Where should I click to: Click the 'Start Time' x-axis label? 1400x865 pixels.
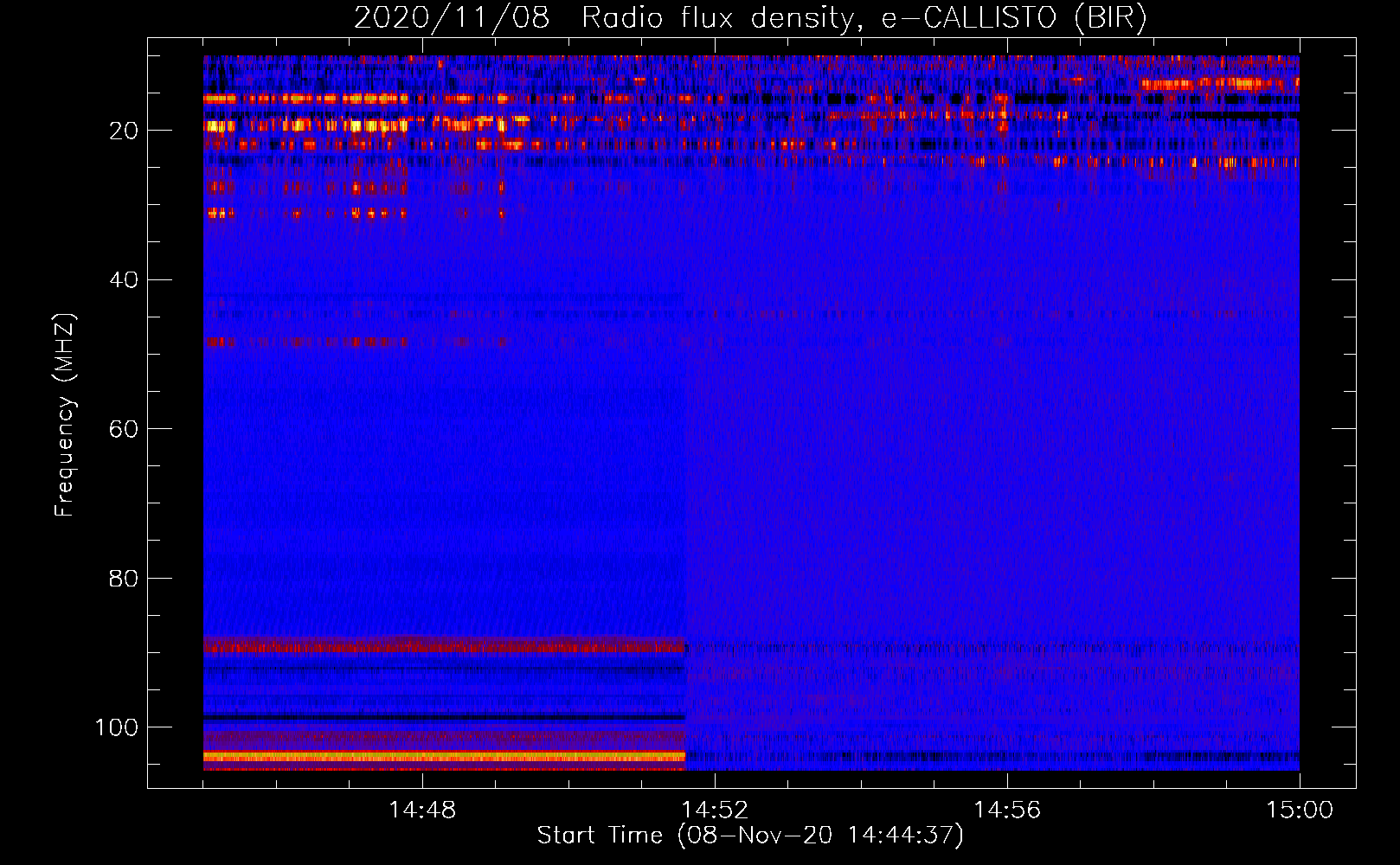(x=749, y=835)
